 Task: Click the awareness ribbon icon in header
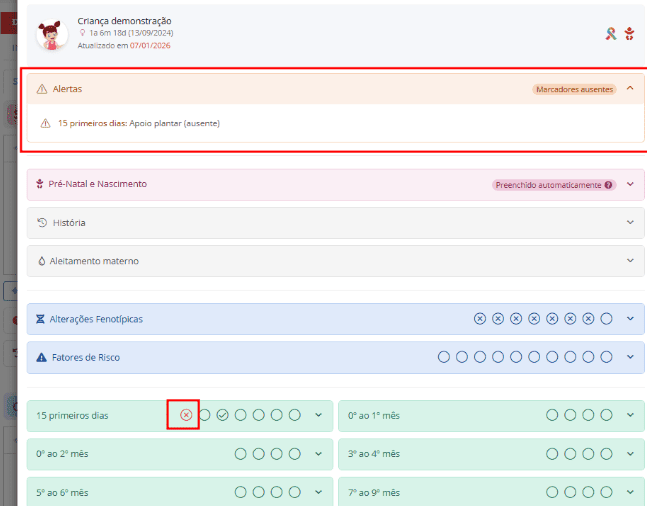click(x=611, y=34)
